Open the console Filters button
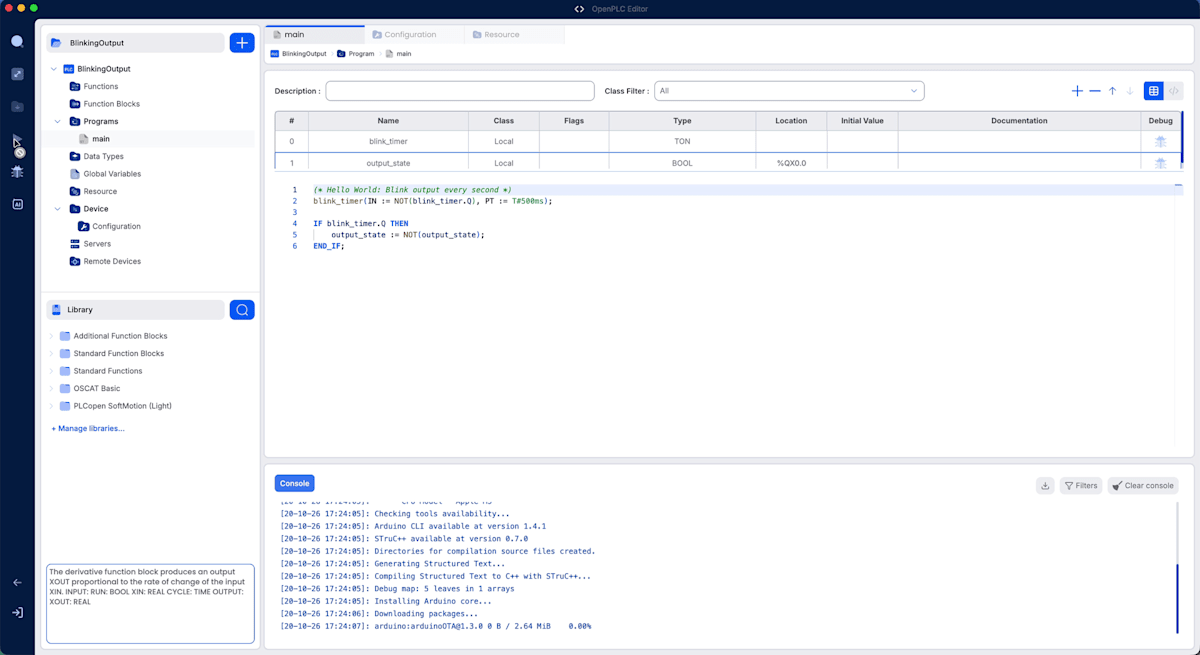This screenshot has height=655, width=1200. 1081,485
